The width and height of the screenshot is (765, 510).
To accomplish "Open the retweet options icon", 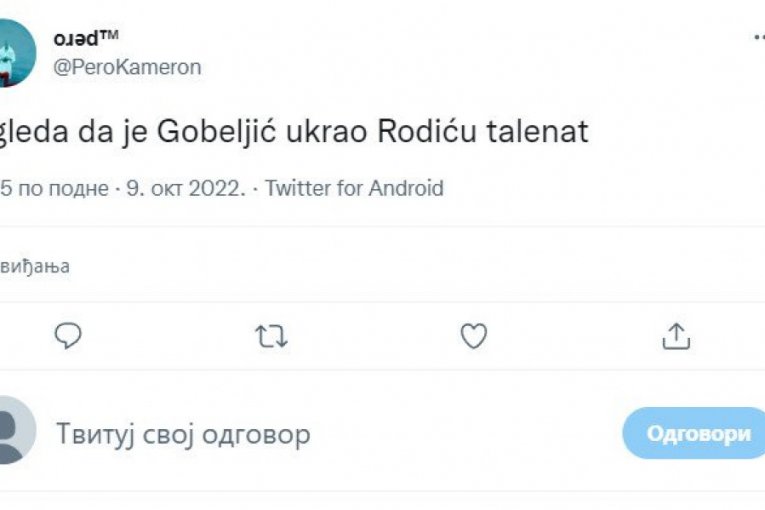I will click(270, 337).
